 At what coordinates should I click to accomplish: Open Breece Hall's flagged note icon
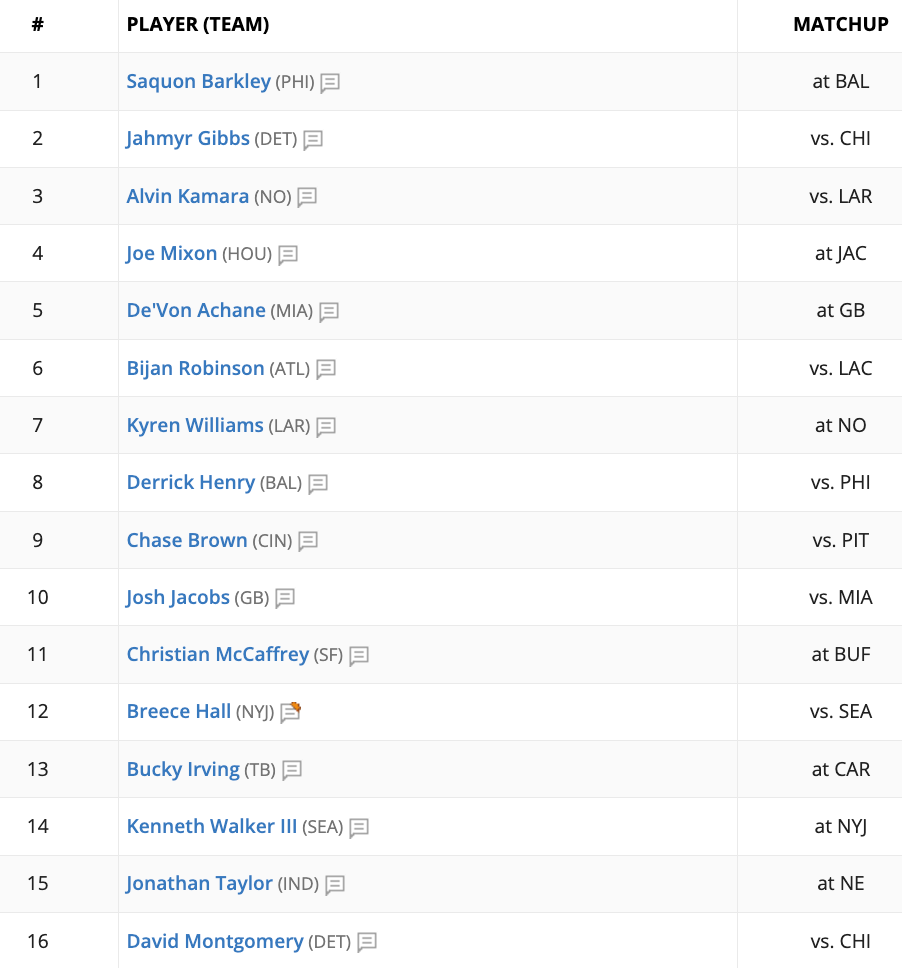coord(290,712)
